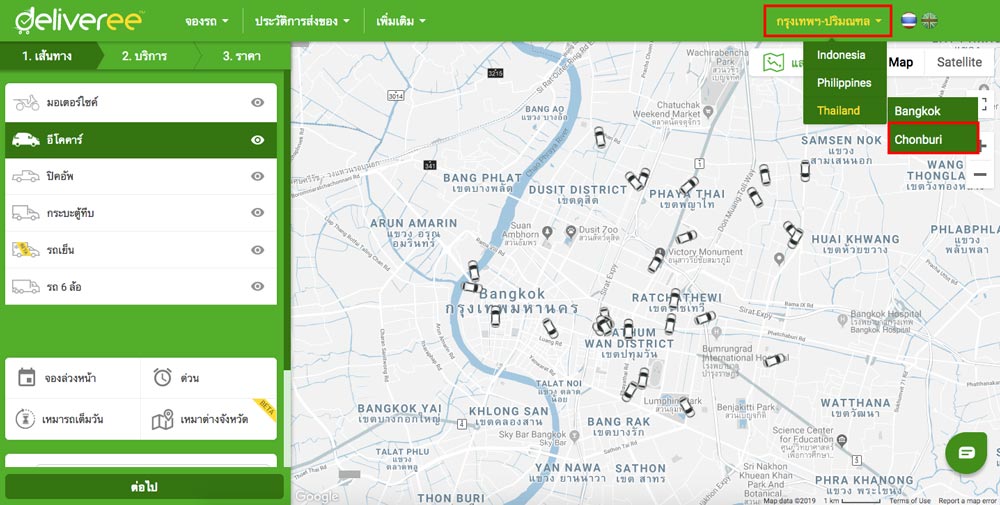1000x505 pixels.
Task: Open the ประวัติการส่งของ dropdown
Action: (302, 21)
